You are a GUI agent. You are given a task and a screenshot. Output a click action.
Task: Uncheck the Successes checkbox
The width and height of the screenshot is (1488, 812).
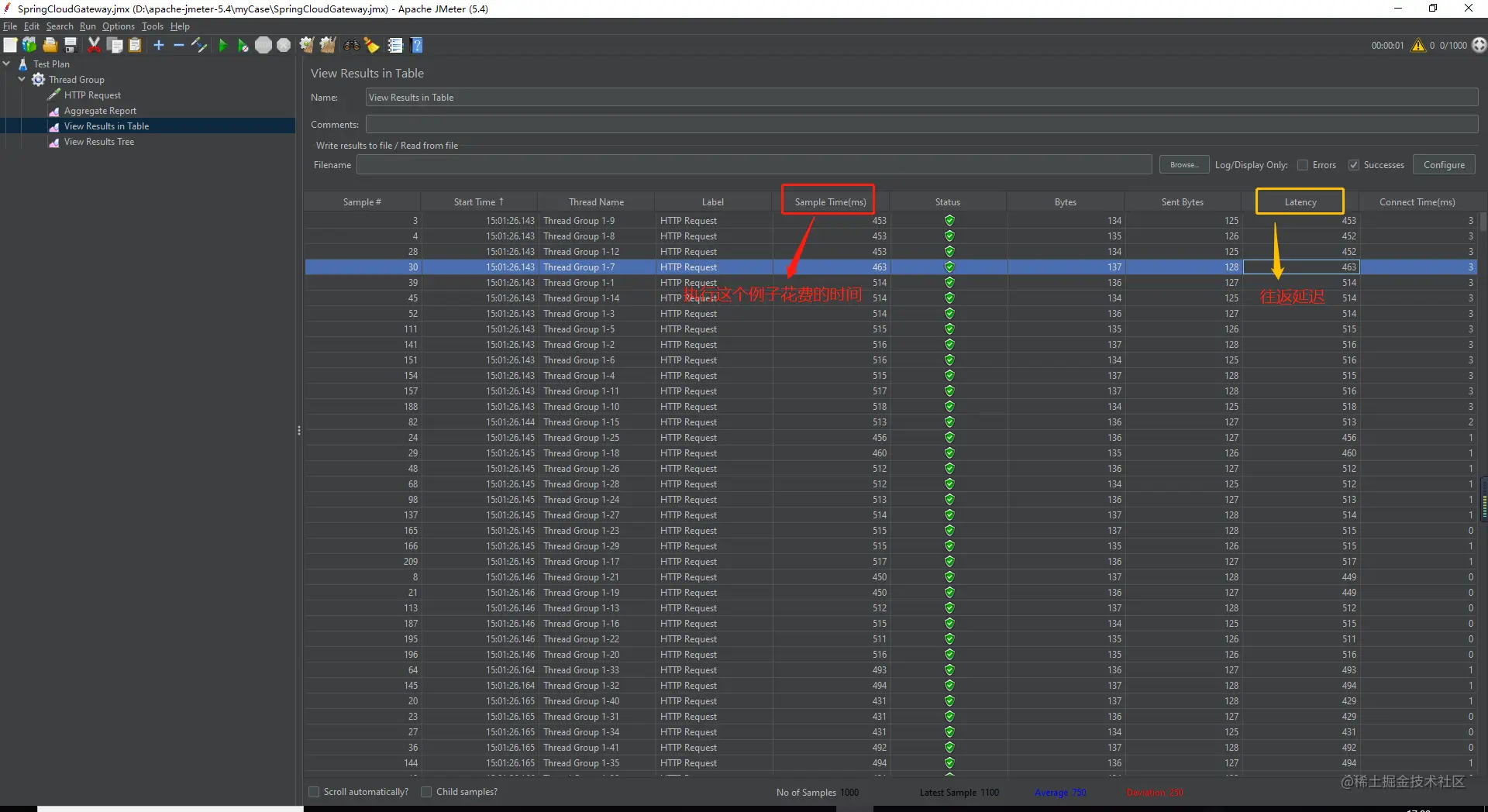tap(1354, 165)
